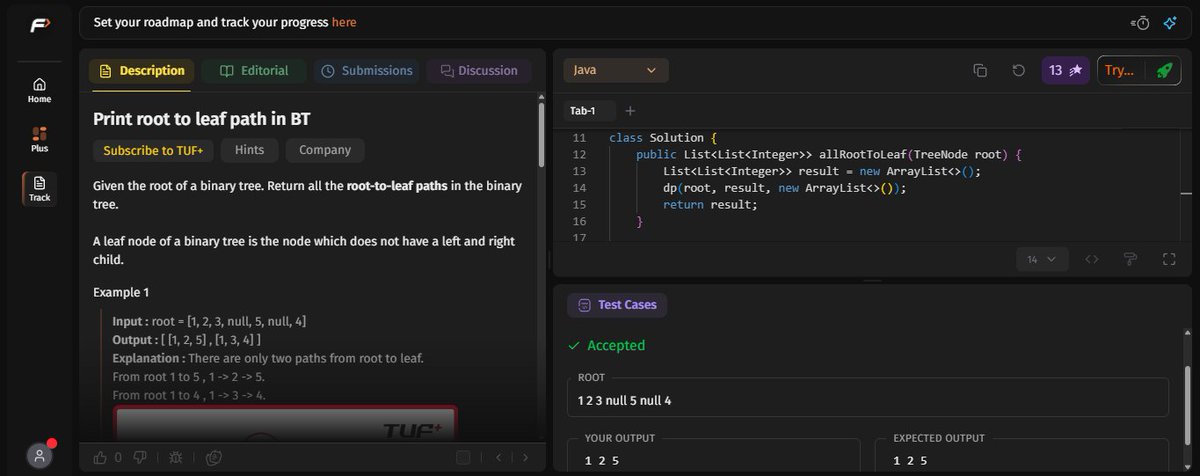Click 'Input : root = [1, 2, 3, null, 5, null, 4]' line
1200x476 pixels.
point(209,322)
